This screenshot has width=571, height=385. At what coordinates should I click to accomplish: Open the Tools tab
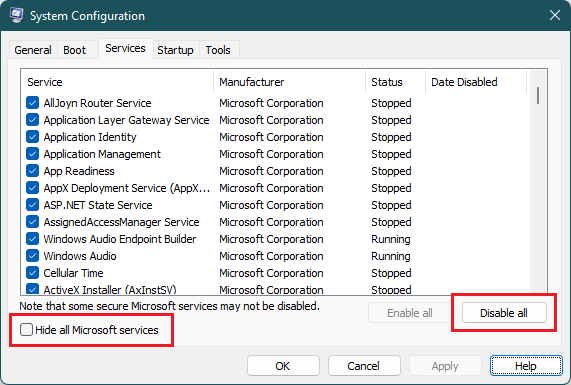click(218, 50)
